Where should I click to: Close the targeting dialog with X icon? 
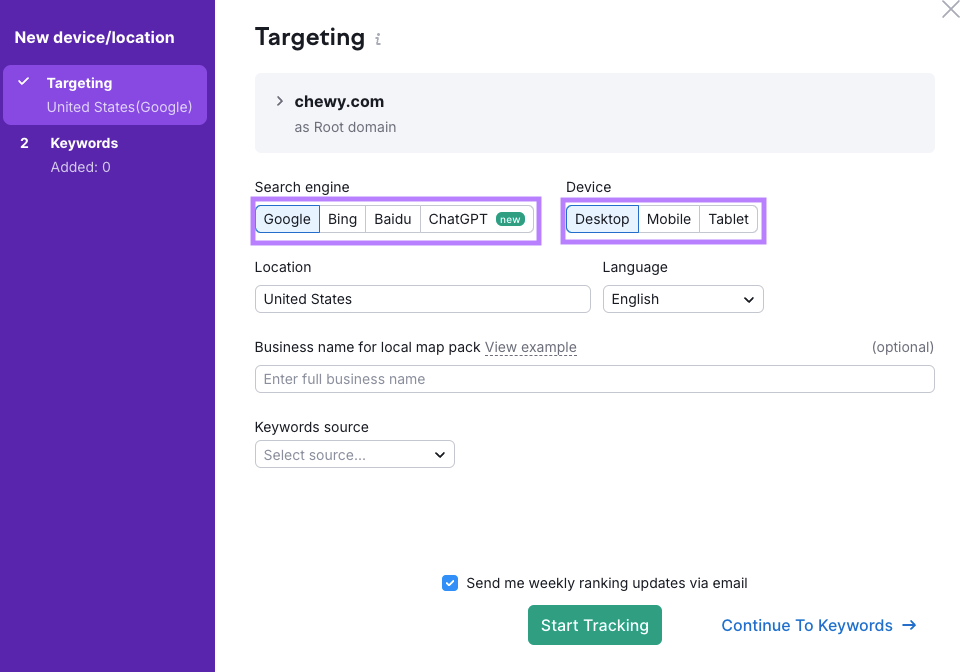950,10
